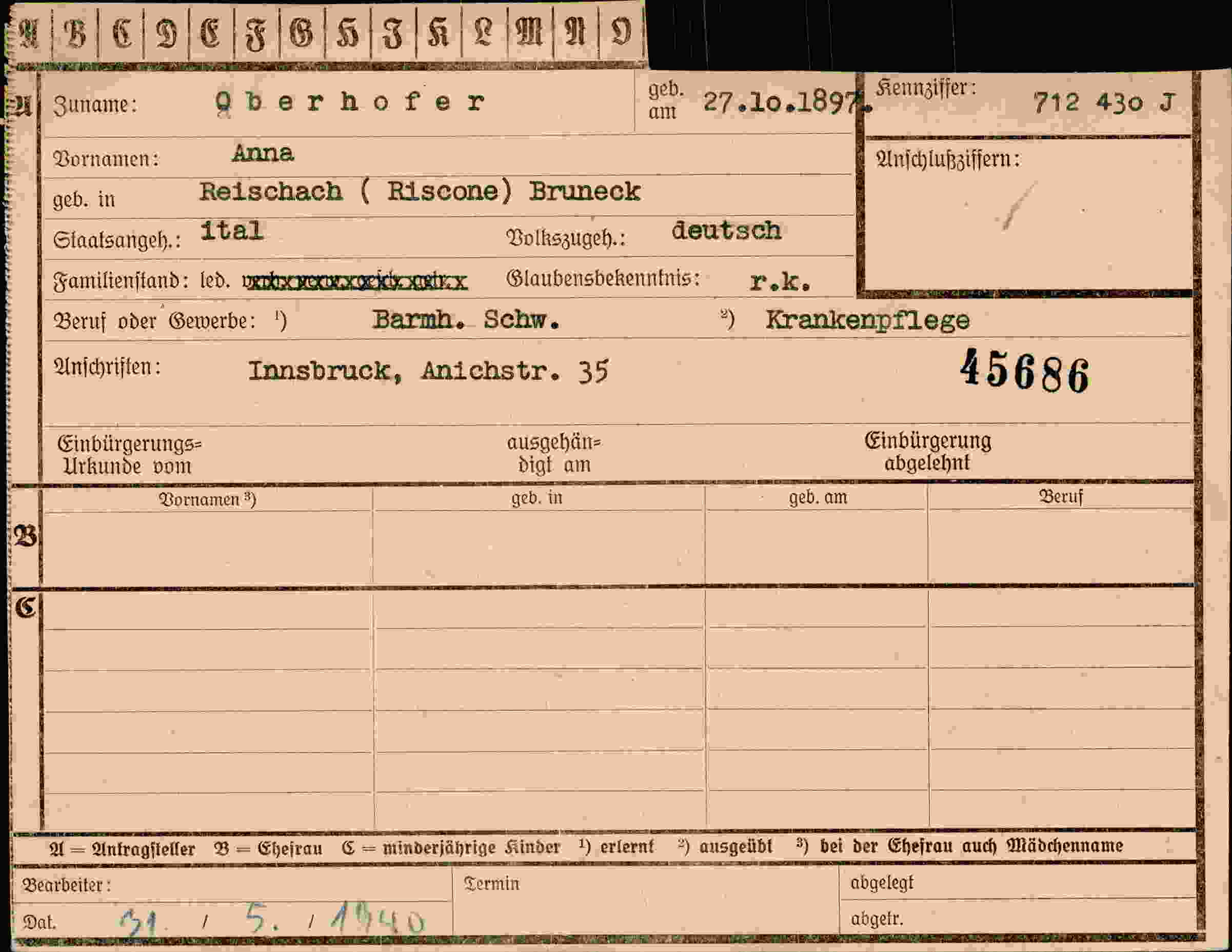Click the 'Beruf' column header
This screenshot has height=952, width=1232.
[1061, 497]
